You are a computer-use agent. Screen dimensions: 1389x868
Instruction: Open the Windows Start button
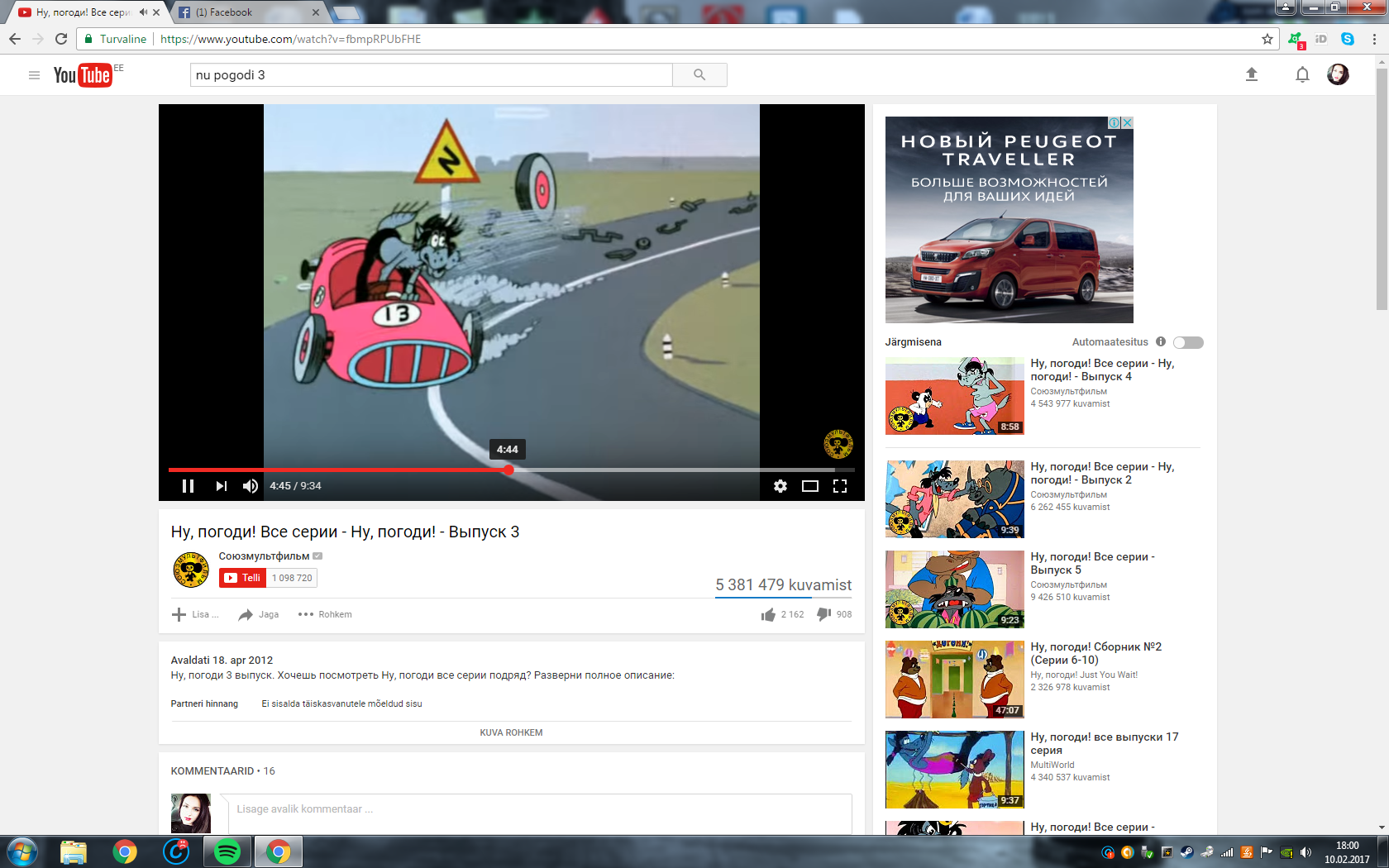tap(22, 851)
